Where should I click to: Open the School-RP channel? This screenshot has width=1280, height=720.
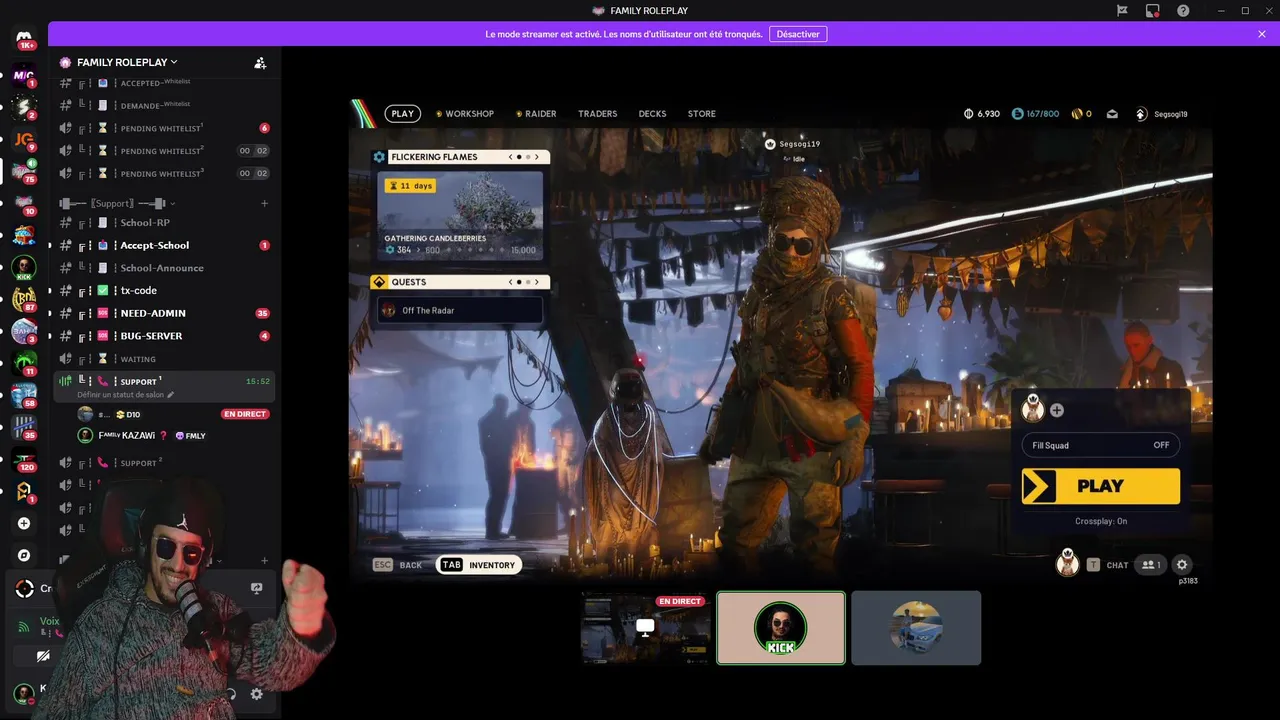coord(165,223)
